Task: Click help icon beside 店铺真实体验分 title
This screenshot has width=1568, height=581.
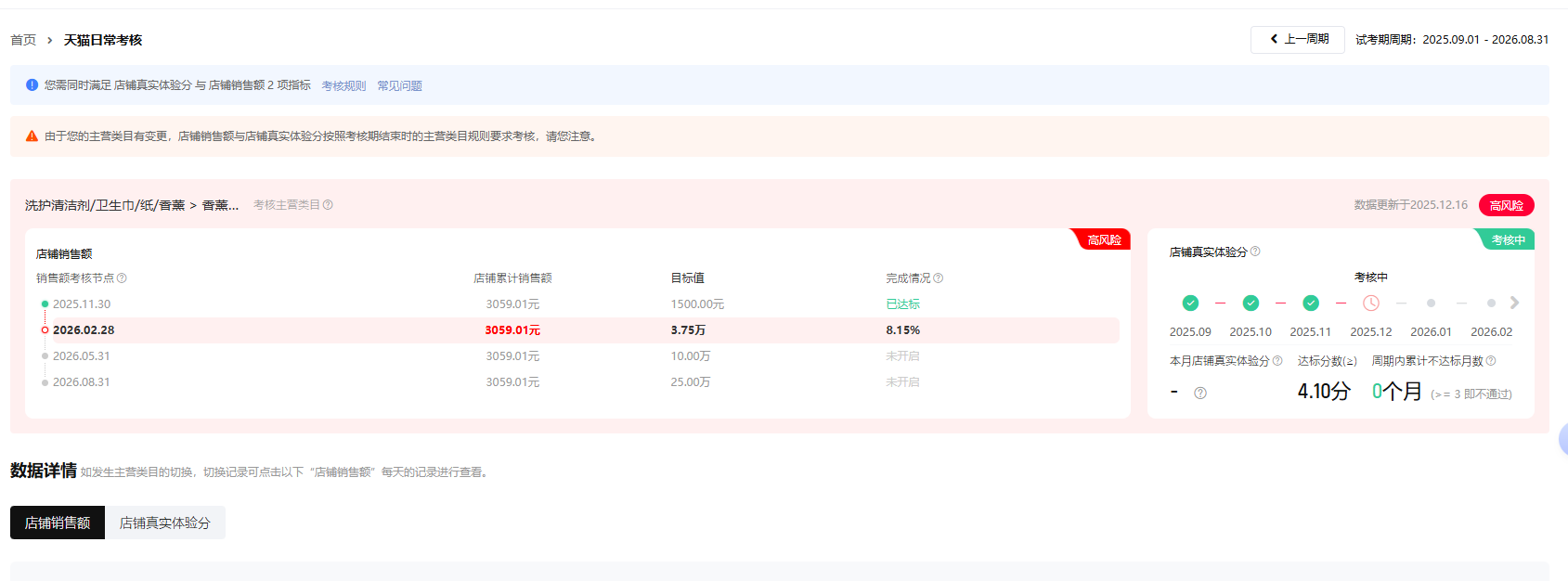Action: point(1255,252)
